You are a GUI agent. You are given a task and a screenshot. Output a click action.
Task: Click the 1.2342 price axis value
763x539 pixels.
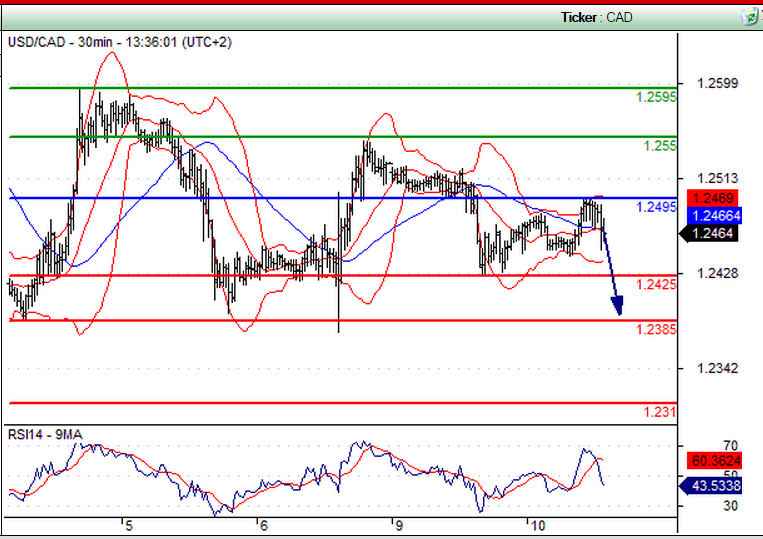tap(717, 368)
